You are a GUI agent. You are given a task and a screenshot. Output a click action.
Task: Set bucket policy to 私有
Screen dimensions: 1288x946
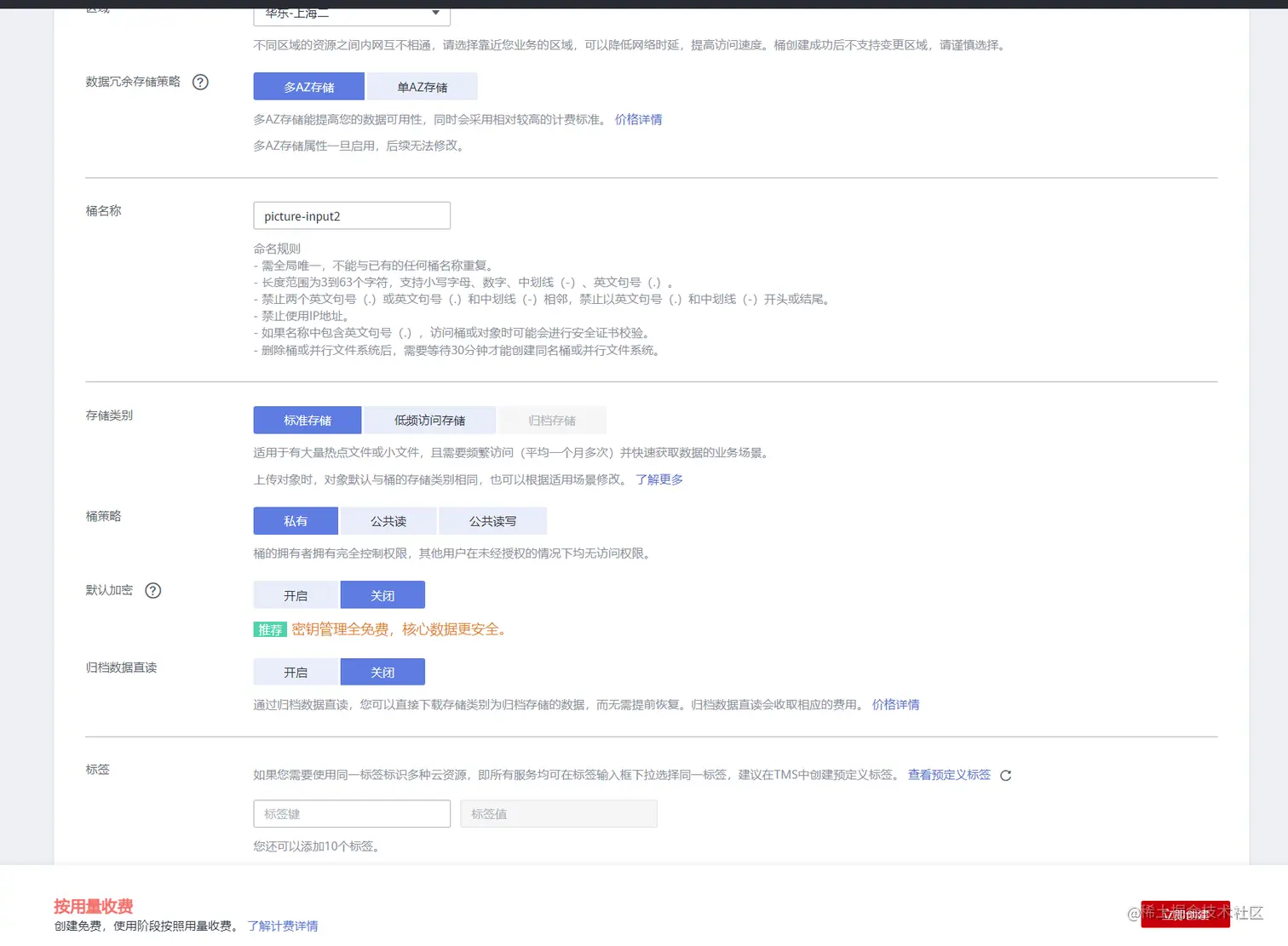coord(296,520)
